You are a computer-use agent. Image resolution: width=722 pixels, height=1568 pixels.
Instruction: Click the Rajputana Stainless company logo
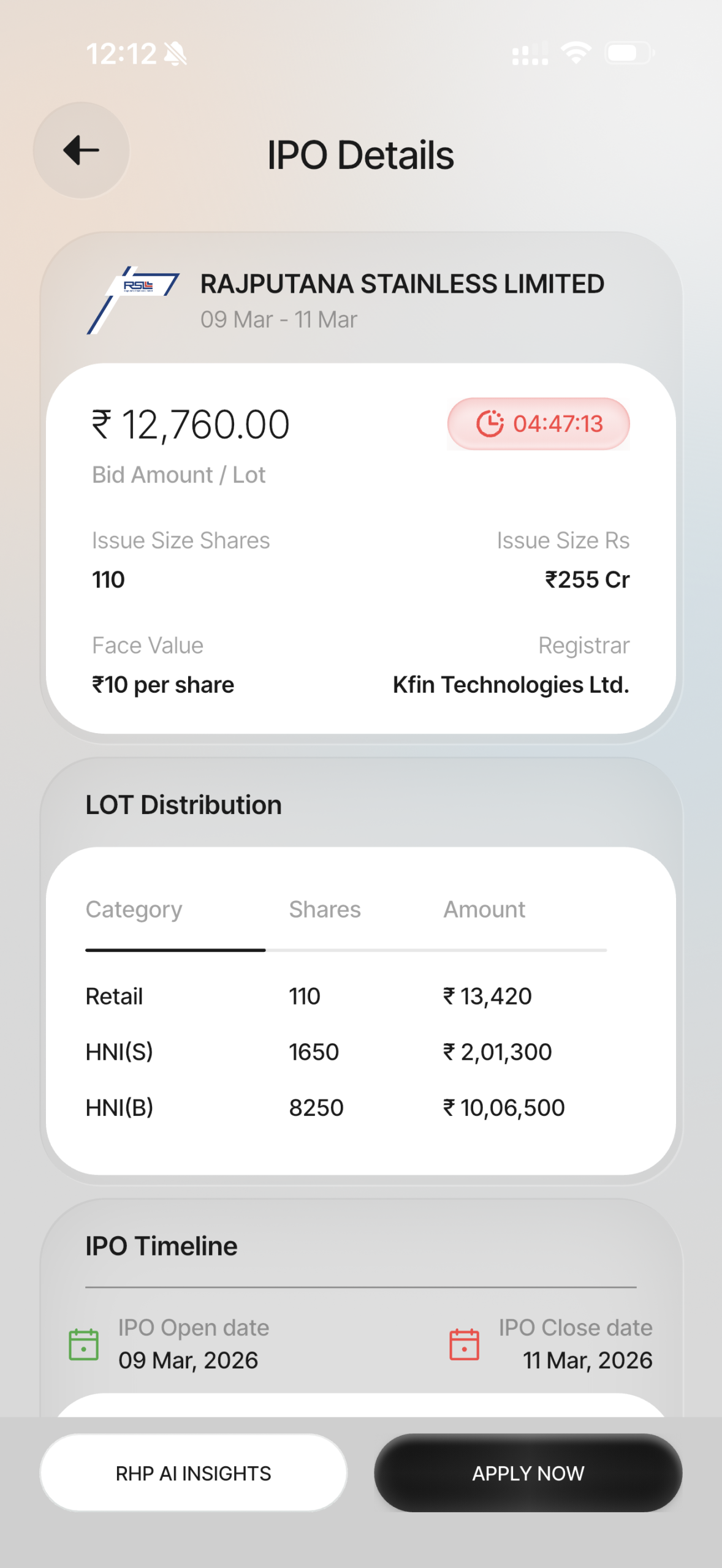[133, 300]
